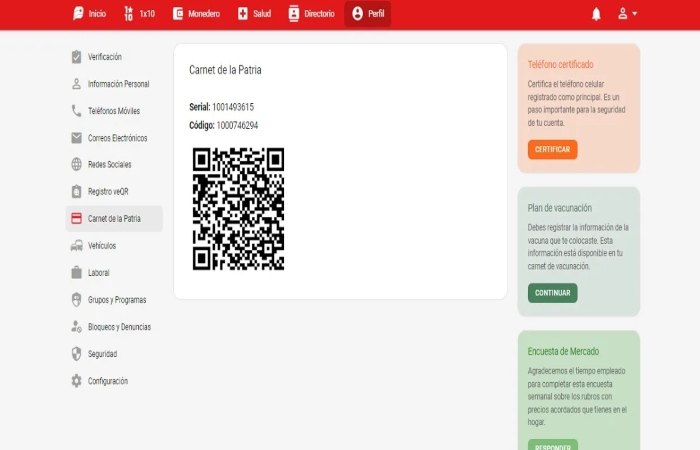Click the Teléfonos Móviles phone icon
The height and width of the screenshot is (450, 700).
coord(76,111)
